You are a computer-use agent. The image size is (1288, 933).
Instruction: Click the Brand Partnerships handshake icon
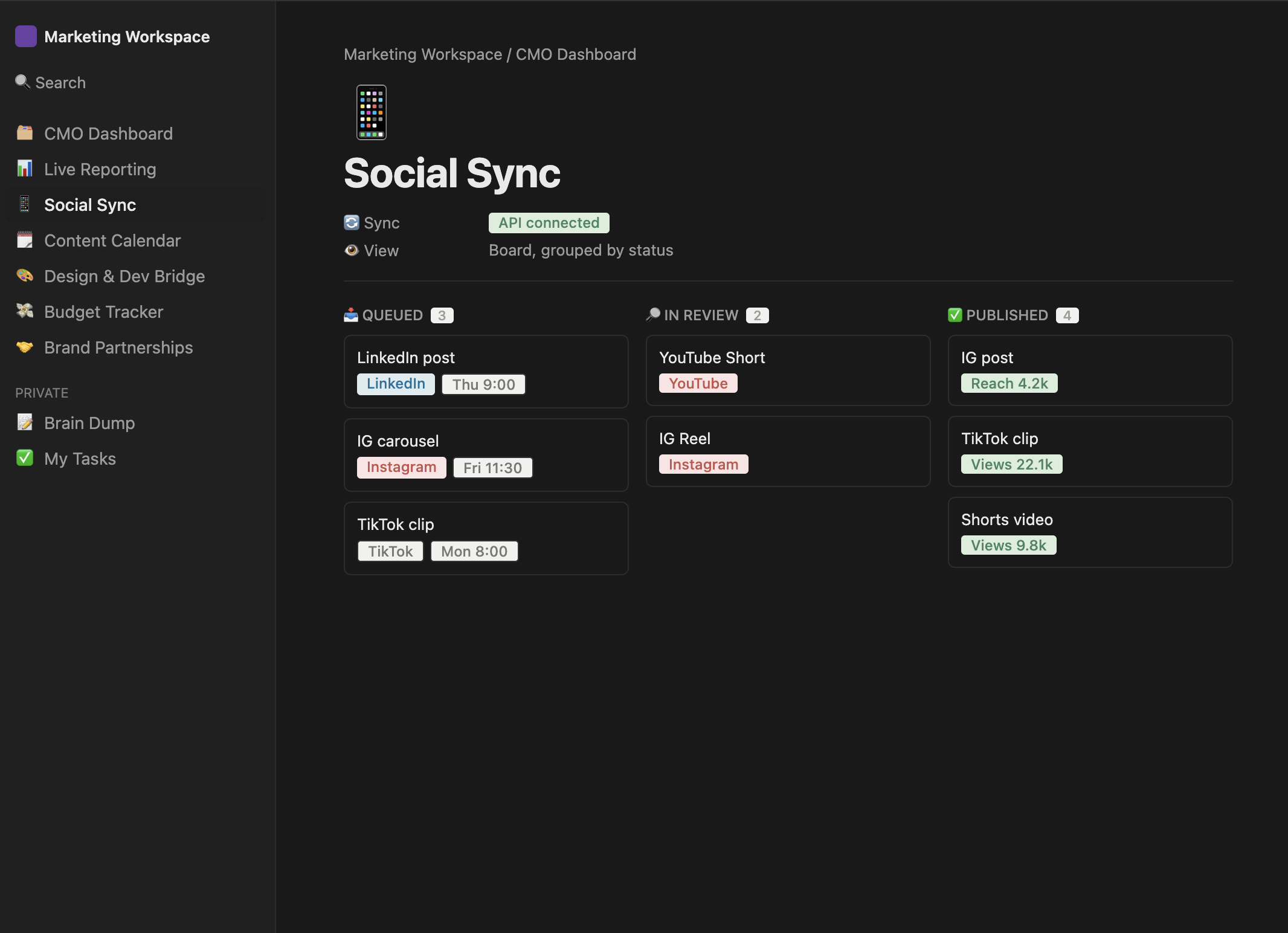(25, 347)
